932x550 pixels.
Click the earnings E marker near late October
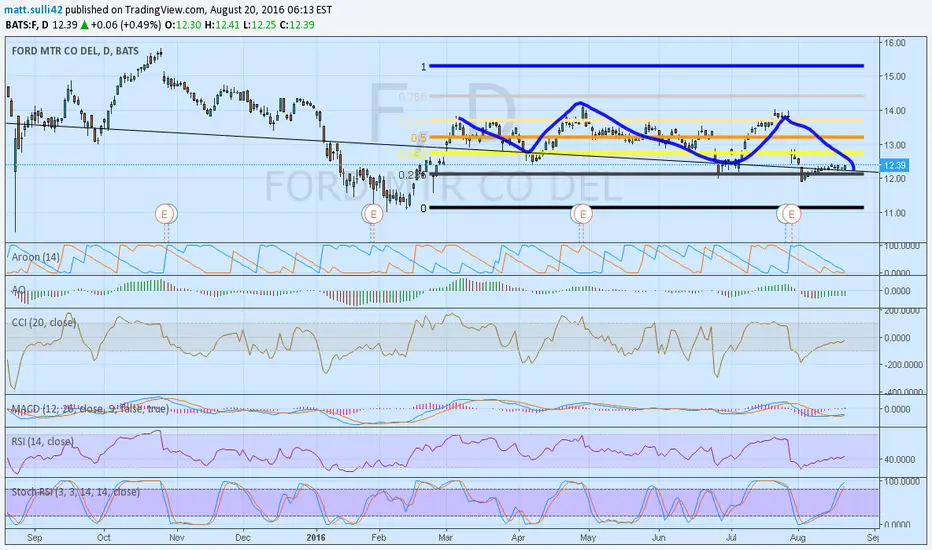(x=165, y=213)
